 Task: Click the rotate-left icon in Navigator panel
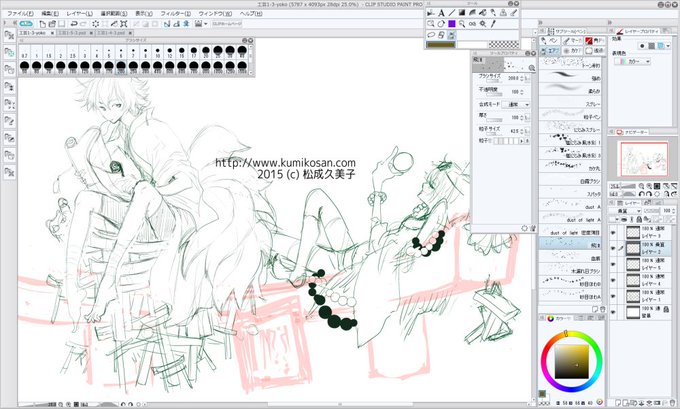pyautogui.click(x=642, y=194)
